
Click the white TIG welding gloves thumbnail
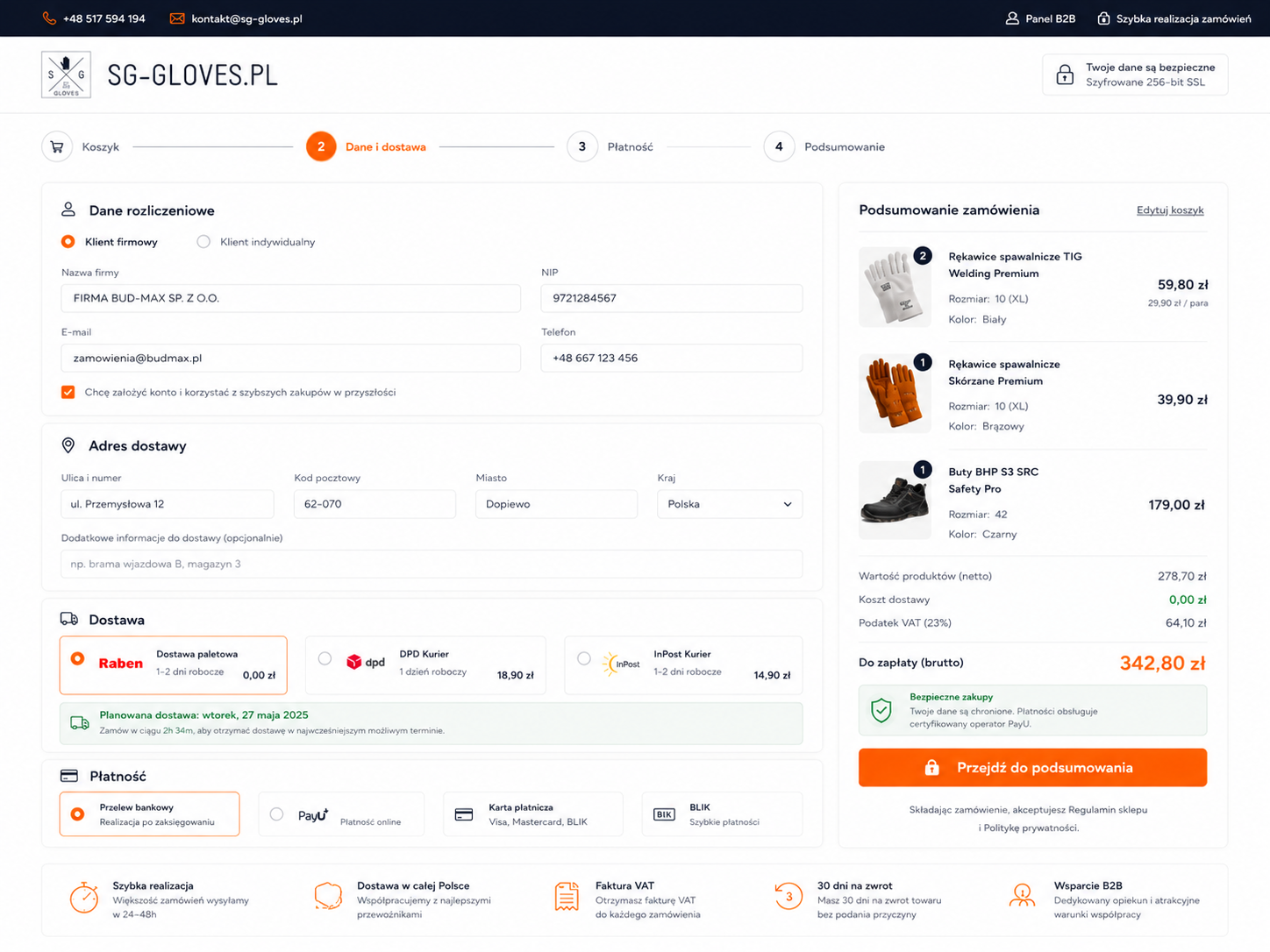[x=895, y=287]
